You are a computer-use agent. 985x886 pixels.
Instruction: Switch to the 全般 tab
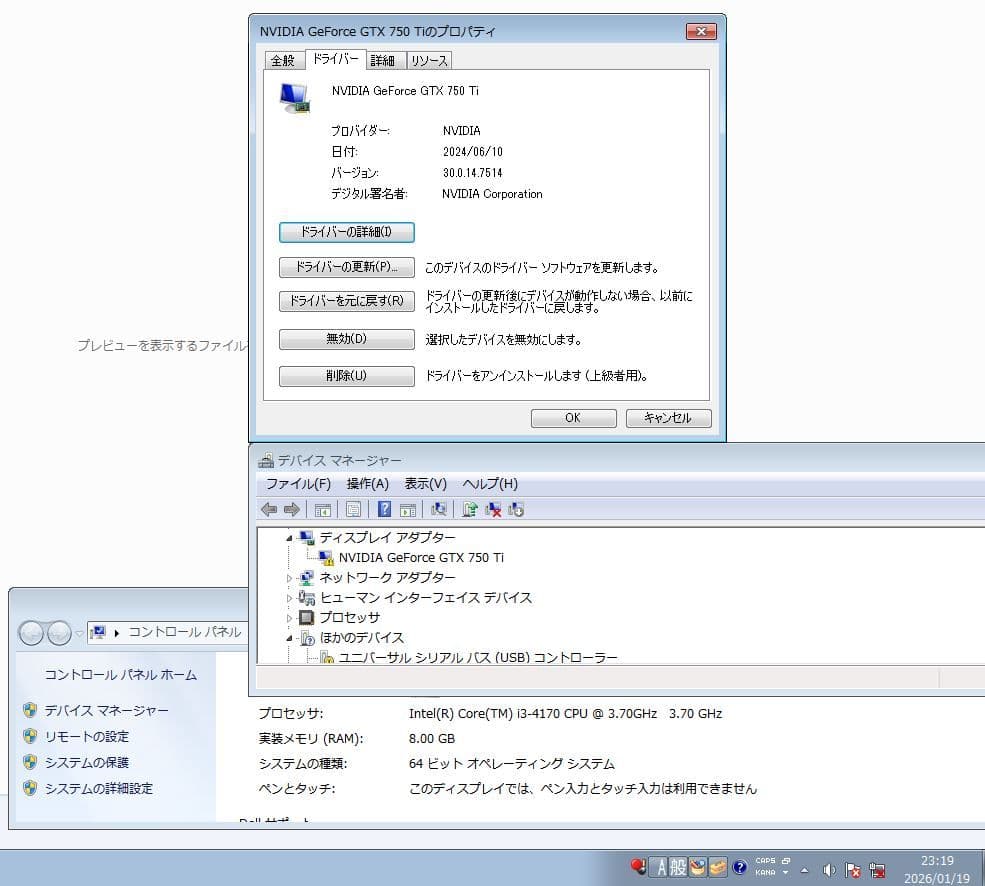(283, 60)
